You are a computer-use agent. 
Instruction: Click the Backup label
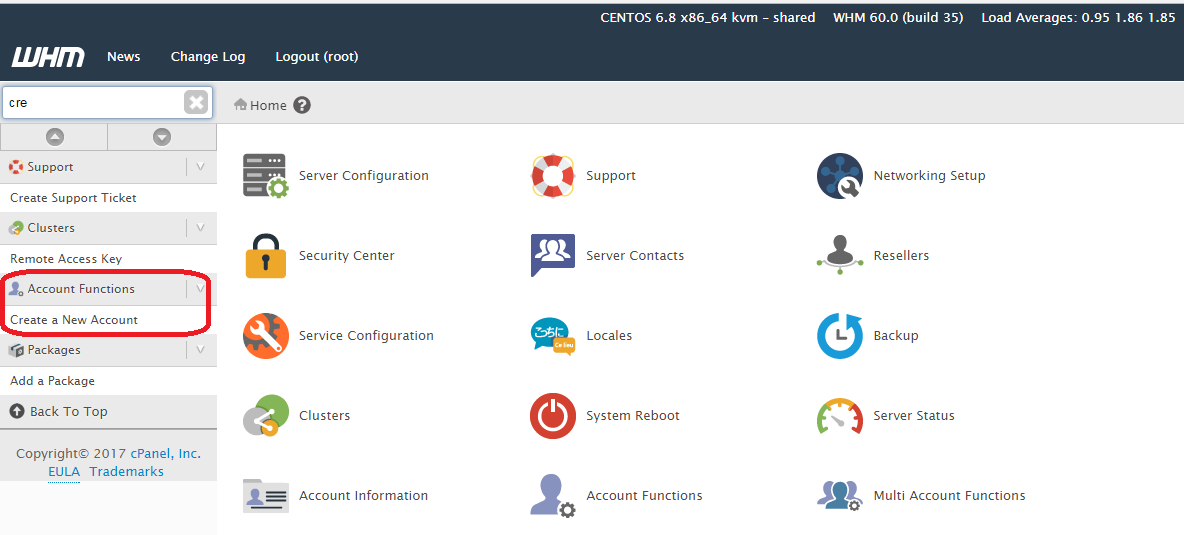[896, 336]
